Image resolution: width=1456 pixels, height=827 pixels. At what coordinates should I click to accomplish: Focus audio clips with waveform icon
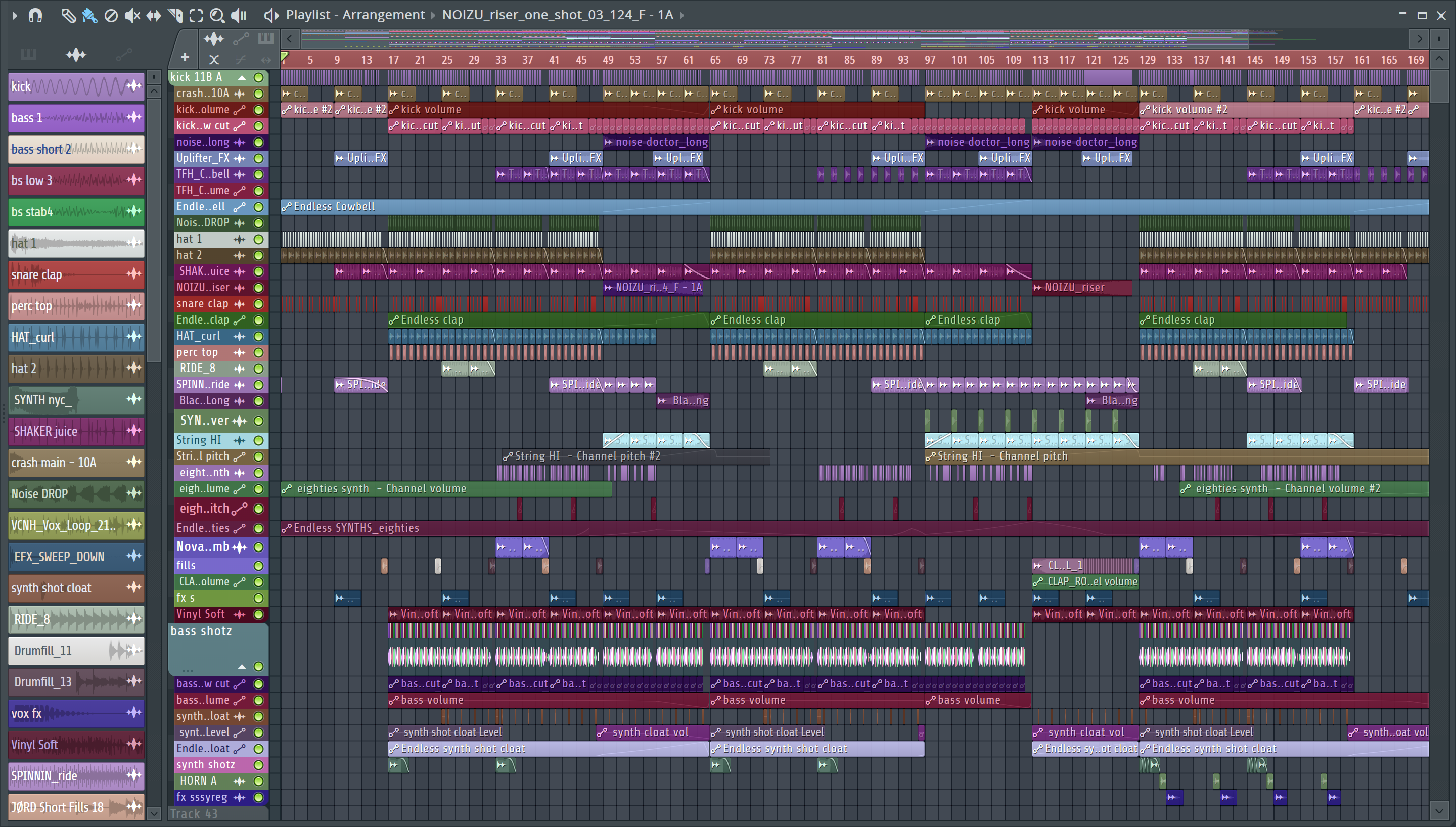tap(213, 39)
